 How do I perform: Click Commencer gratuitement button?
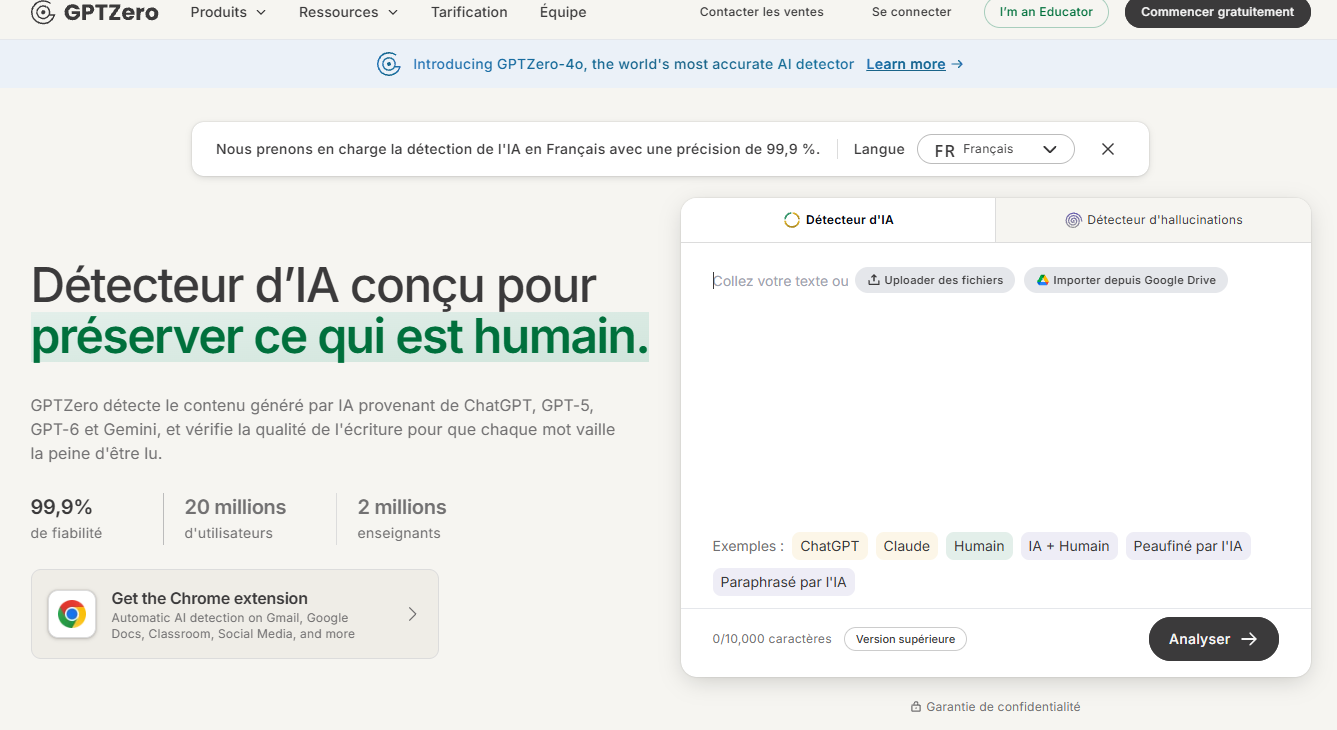pyautogui.click(x=1218, y=12)
